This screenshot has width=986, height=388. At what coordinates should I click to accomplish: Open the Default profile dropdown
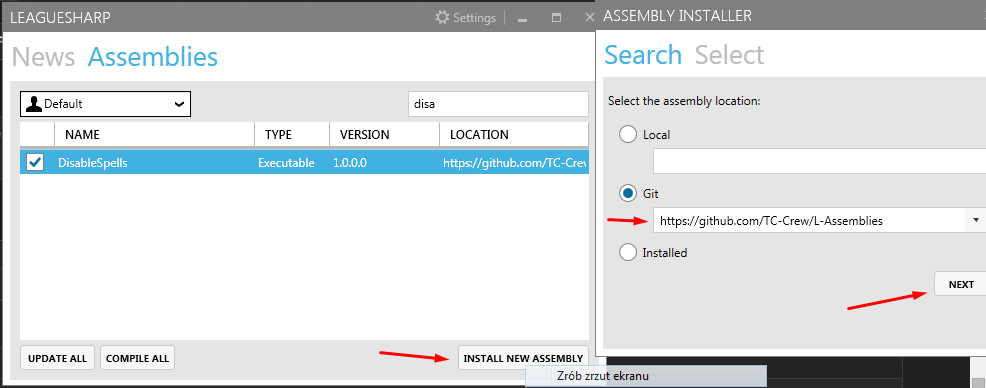click(x=105, y=104)
